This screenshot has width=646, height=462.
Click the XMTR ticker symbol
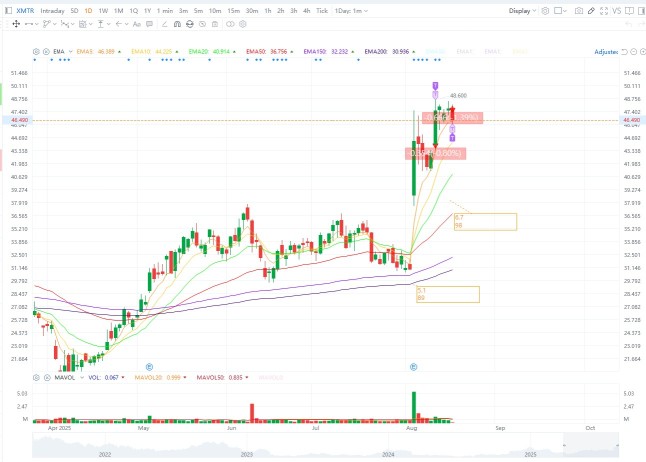[25, 11]
